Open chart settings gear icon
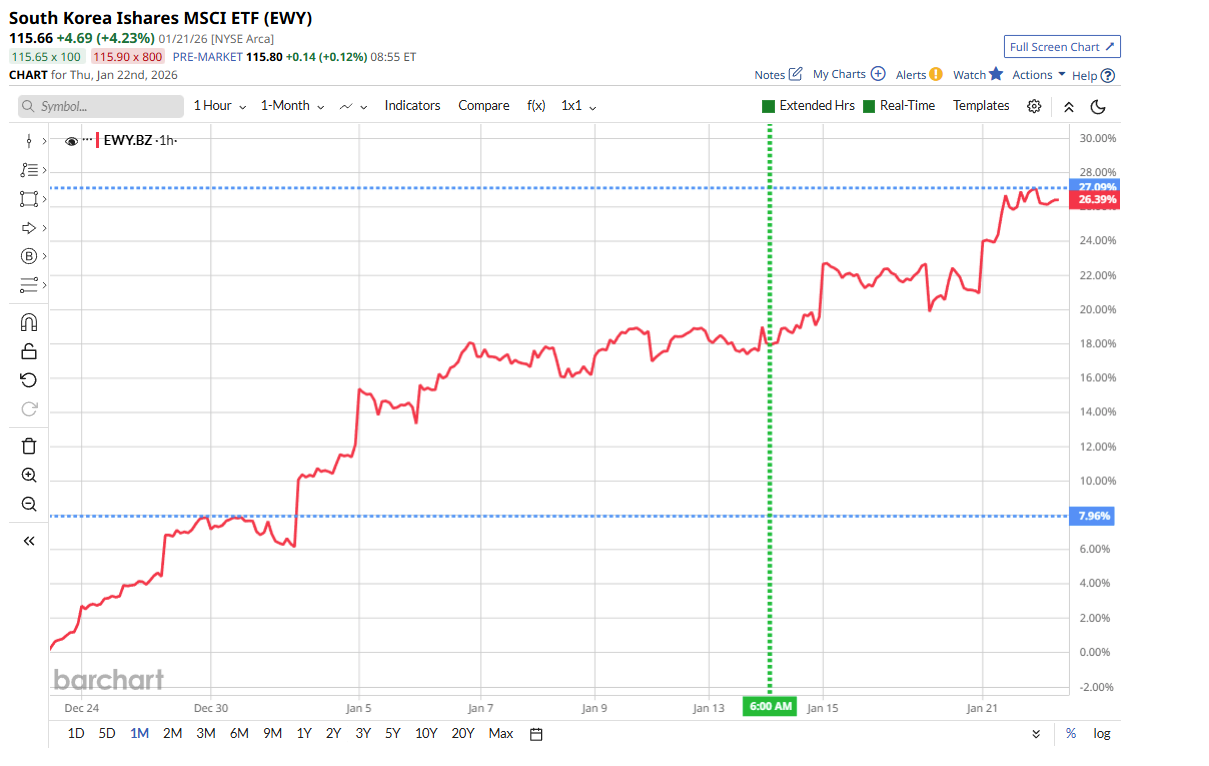Screen dimensions: 1209x766 coord(1034,106)
